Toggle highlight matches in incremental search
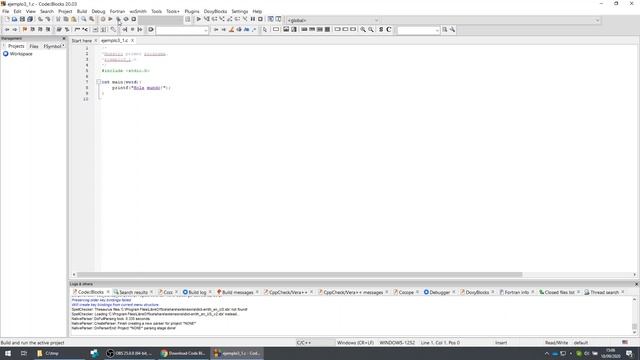 [x=231, y=29]
